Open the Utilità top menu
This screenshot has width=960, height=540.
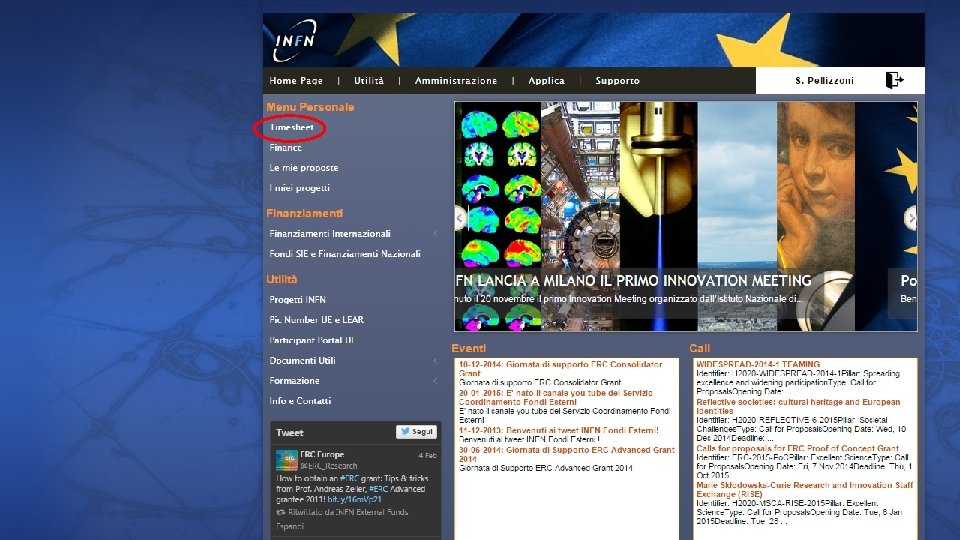click(369, 81)
